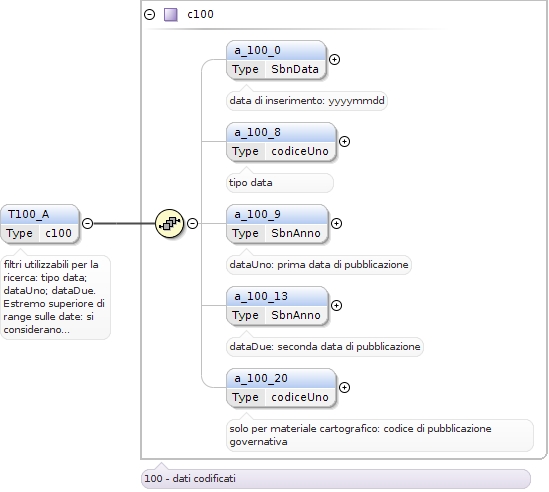Collapse the sequence compositor children
Viewport: 549px width, 492px height.
(193, 223)
